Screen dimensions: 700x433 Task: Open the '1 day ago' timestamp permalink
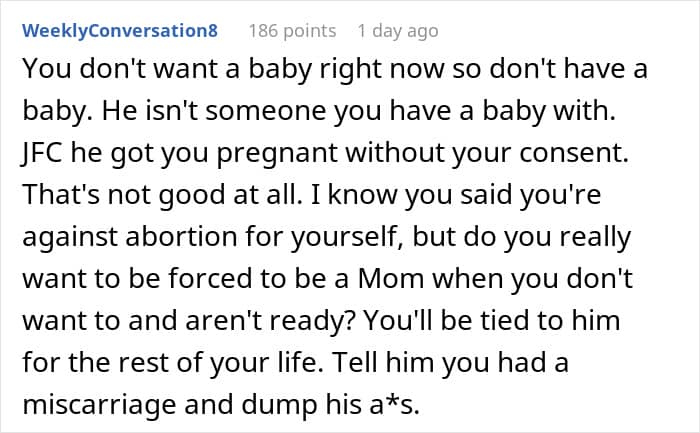[x=397, y=30]
